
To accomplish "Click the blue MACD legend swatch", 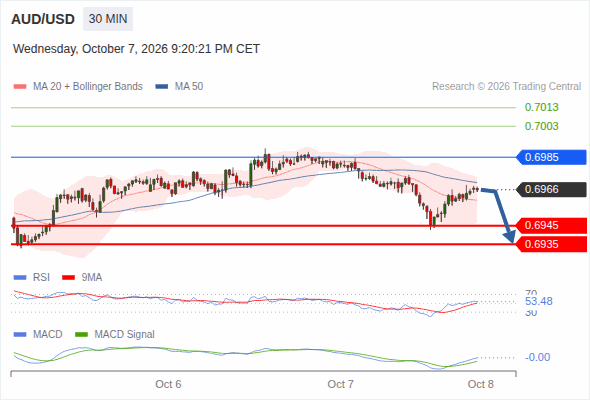I will coord(20,335).
